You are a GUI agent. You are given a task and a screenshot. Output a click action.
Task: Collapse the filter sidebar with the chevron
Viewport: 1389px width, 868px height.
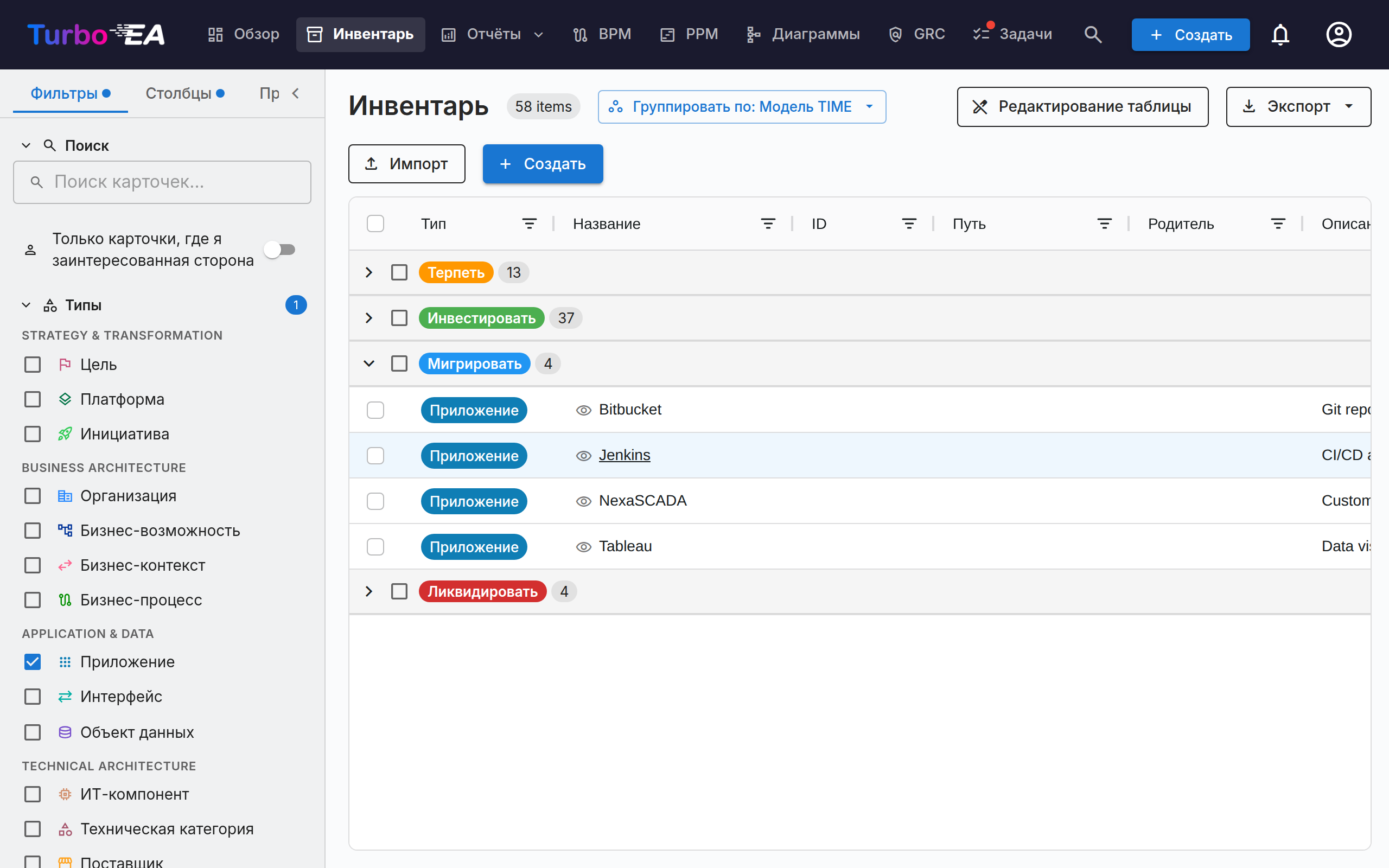tap(296, 93)
